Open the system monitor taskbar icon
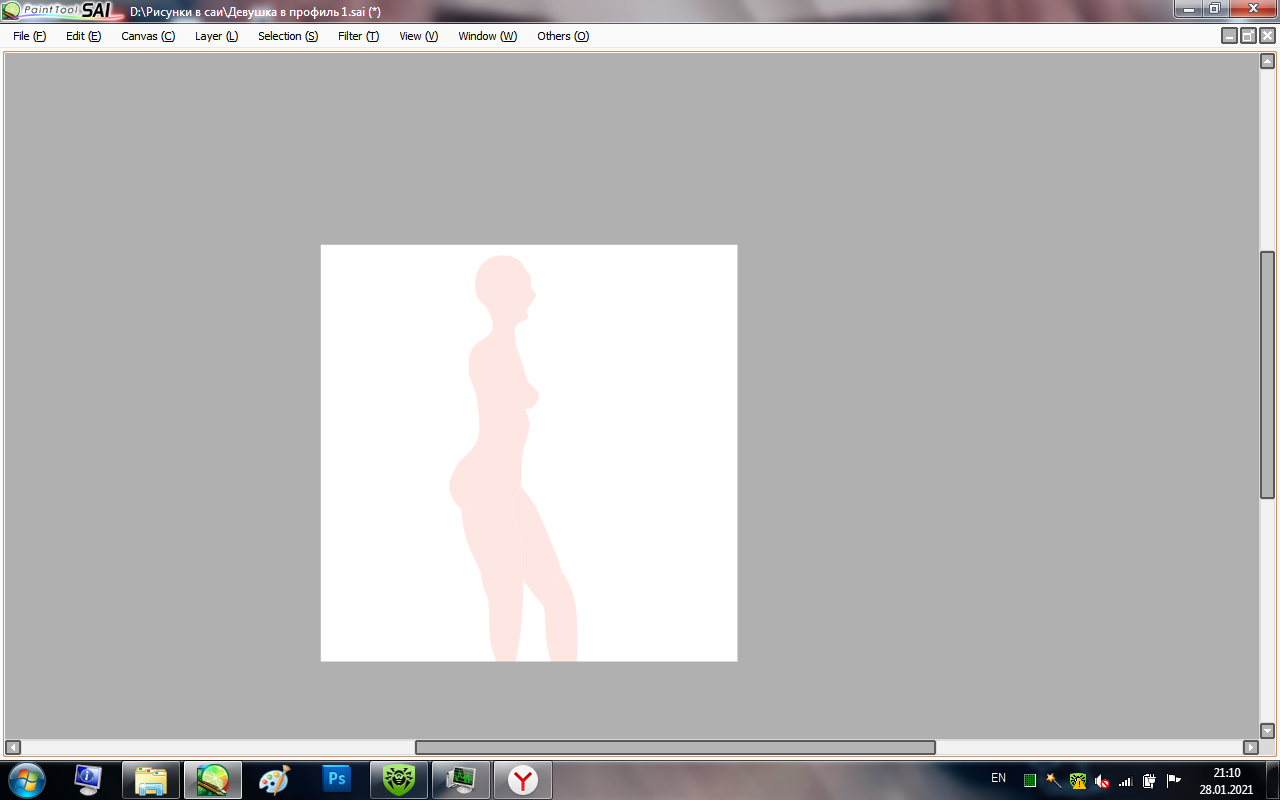Screen dimensions: 1280x800 pyautogui.click(x=460, y=779)
